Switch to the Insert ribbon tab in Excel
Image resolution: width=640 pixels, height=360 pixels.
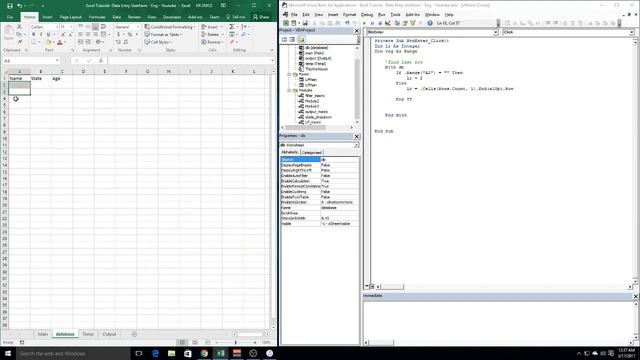click(x=47, y=17)
